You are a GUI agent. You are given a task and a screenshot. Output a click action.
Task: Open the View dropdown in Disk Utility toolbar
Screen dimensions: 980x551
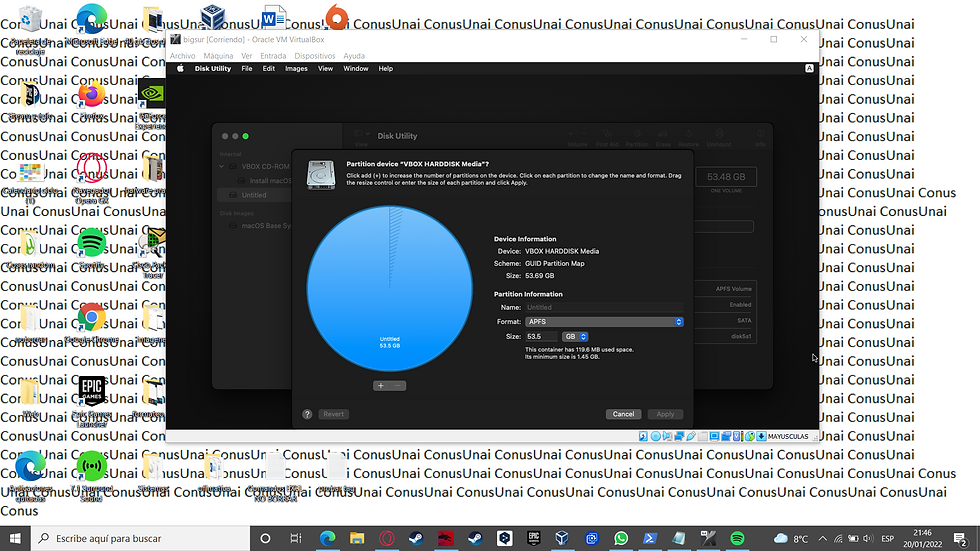pos(361,134)
